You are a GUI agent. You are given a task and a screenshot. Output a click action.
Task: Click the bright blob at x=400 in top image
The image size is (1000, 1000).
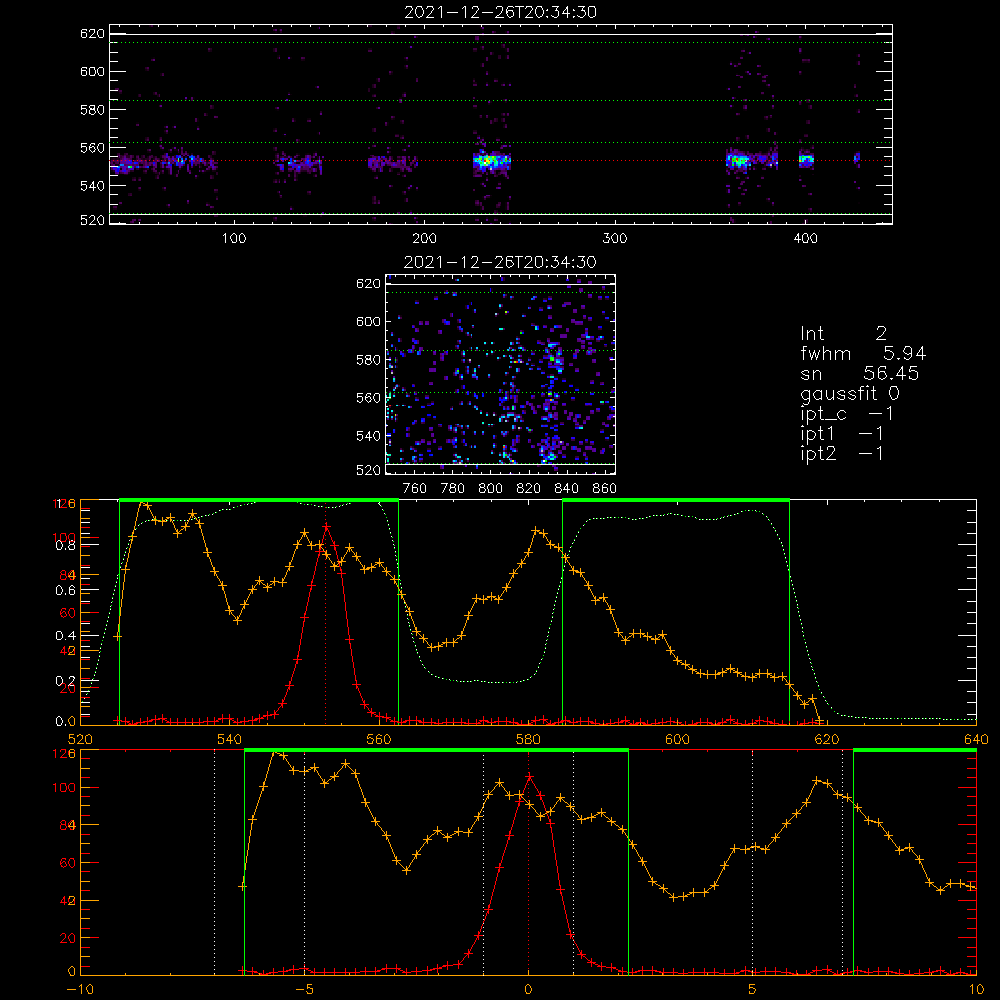coord(806,159)
